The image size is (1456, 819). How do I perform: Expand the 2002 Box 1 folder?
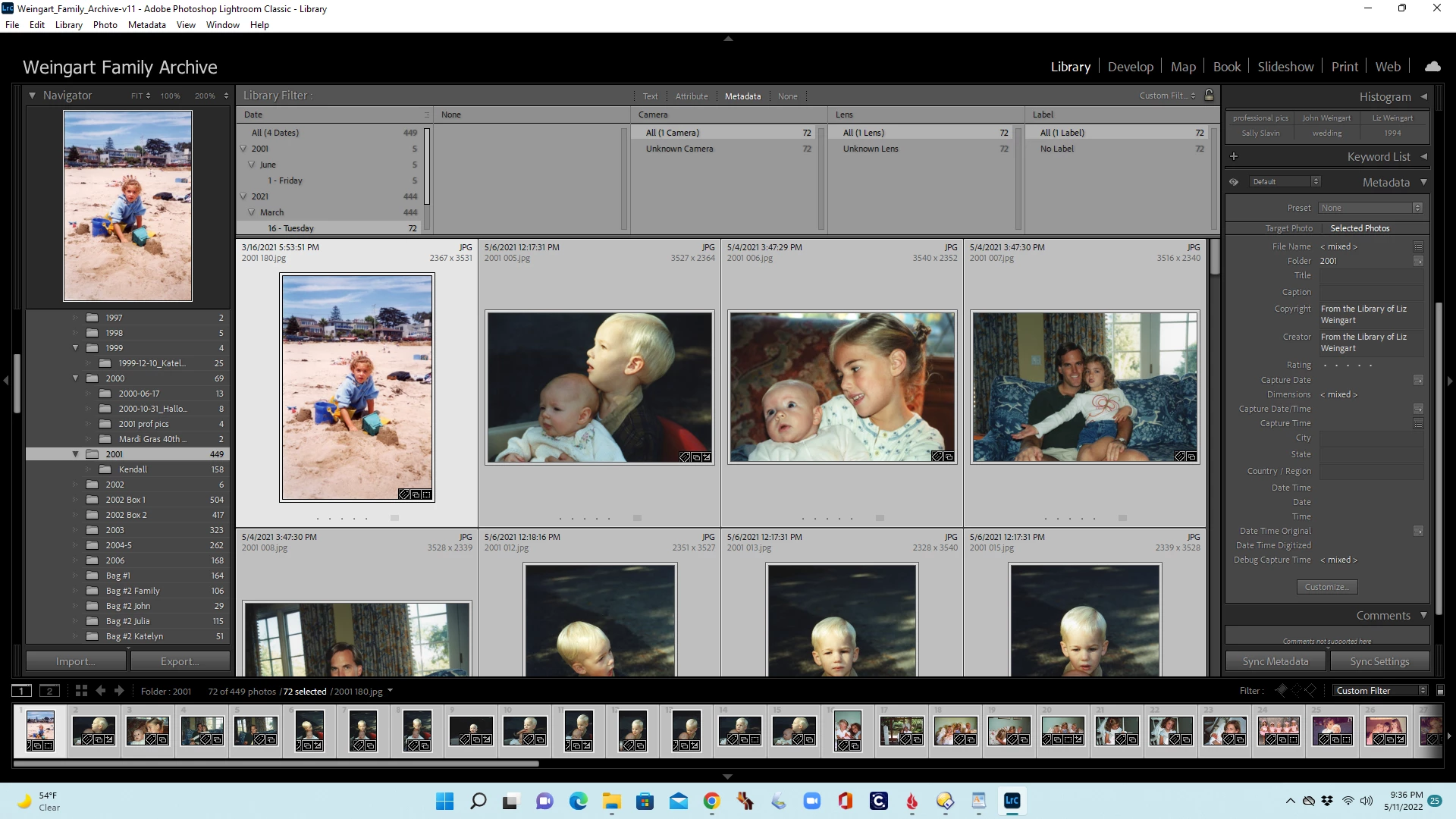pyautogui.click(x=75, y=500)
